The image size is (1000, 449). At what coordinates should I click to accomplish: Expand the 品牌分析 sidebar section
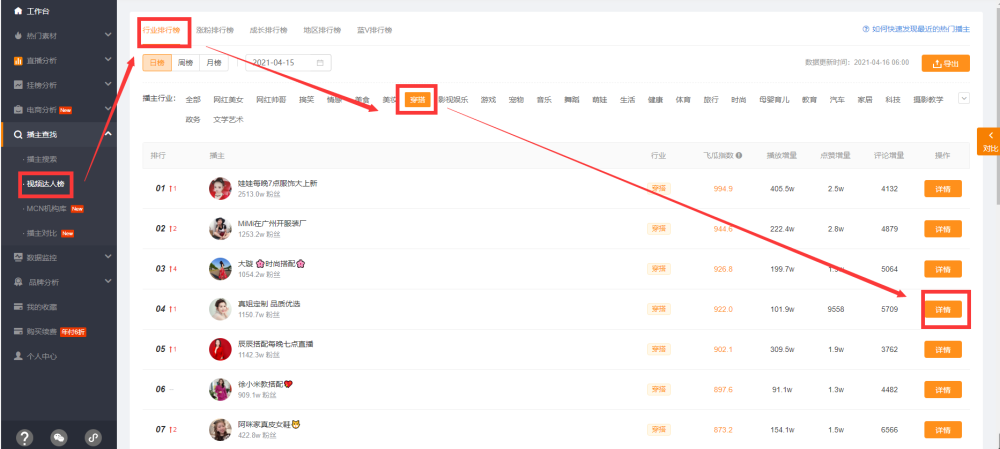coord(108,282)
